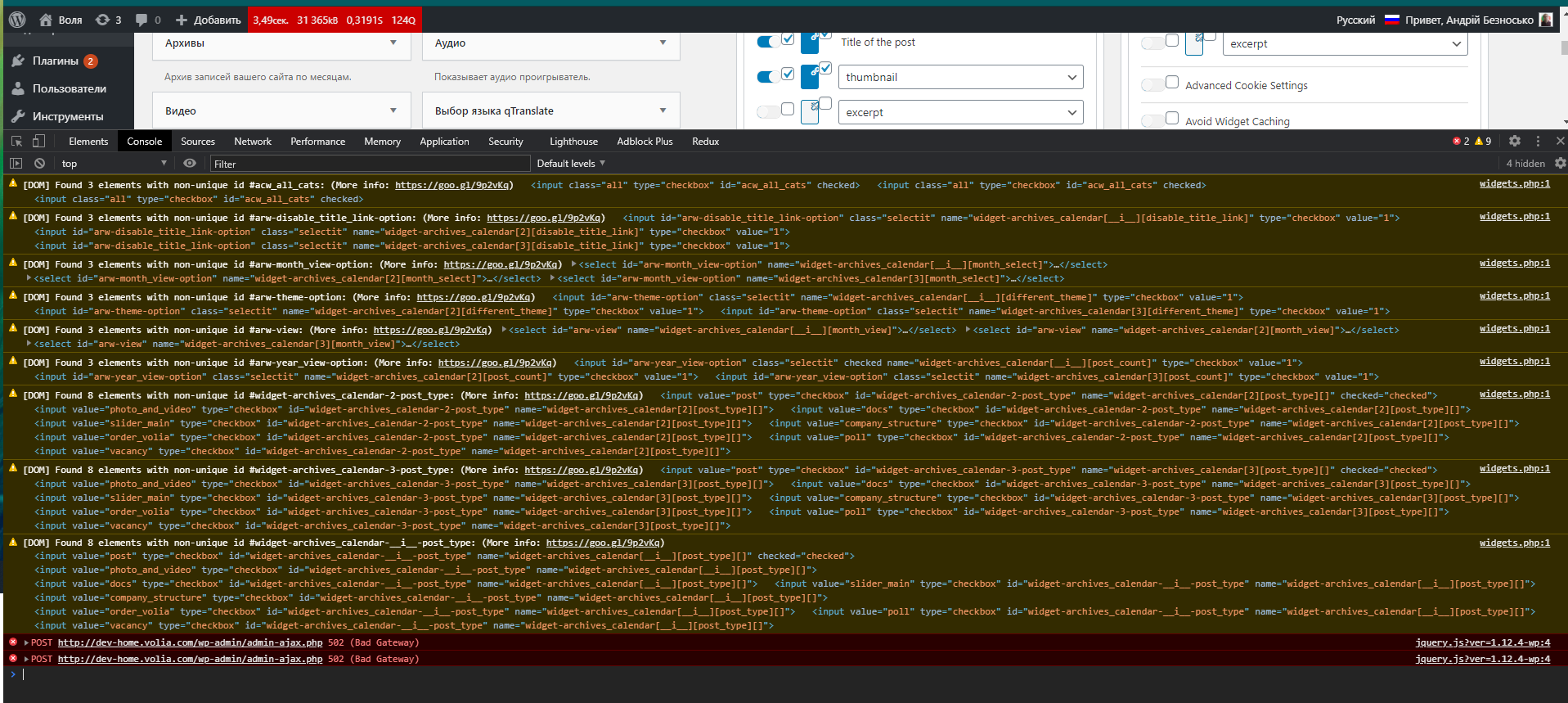
Task: Click the console Filter input field
Action: [370, 164]
